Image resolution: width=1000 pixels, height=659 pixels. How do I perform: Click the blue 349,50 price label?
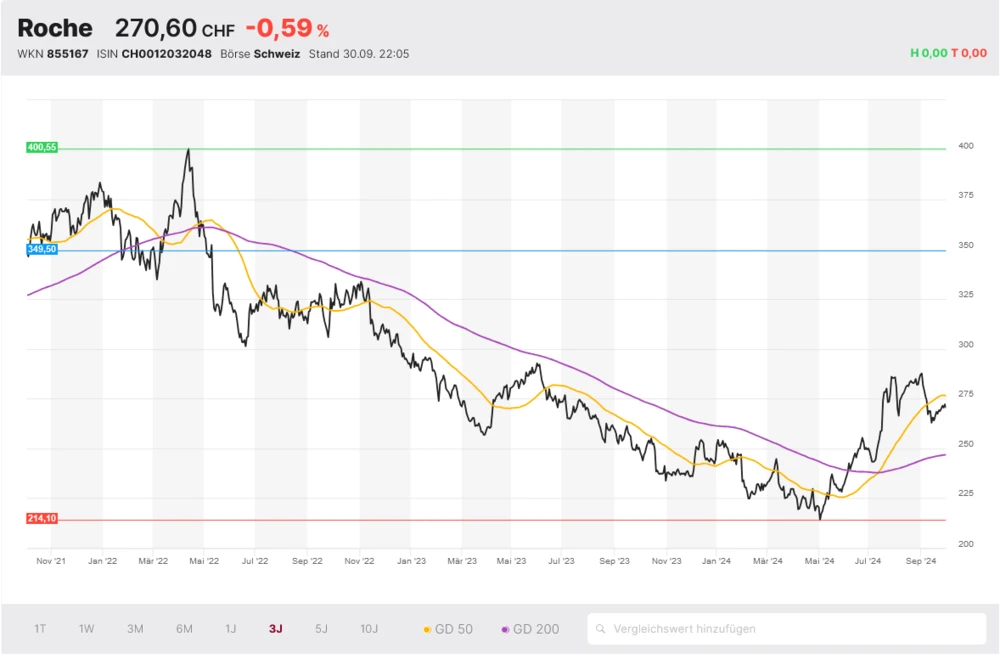coord(42,249)
